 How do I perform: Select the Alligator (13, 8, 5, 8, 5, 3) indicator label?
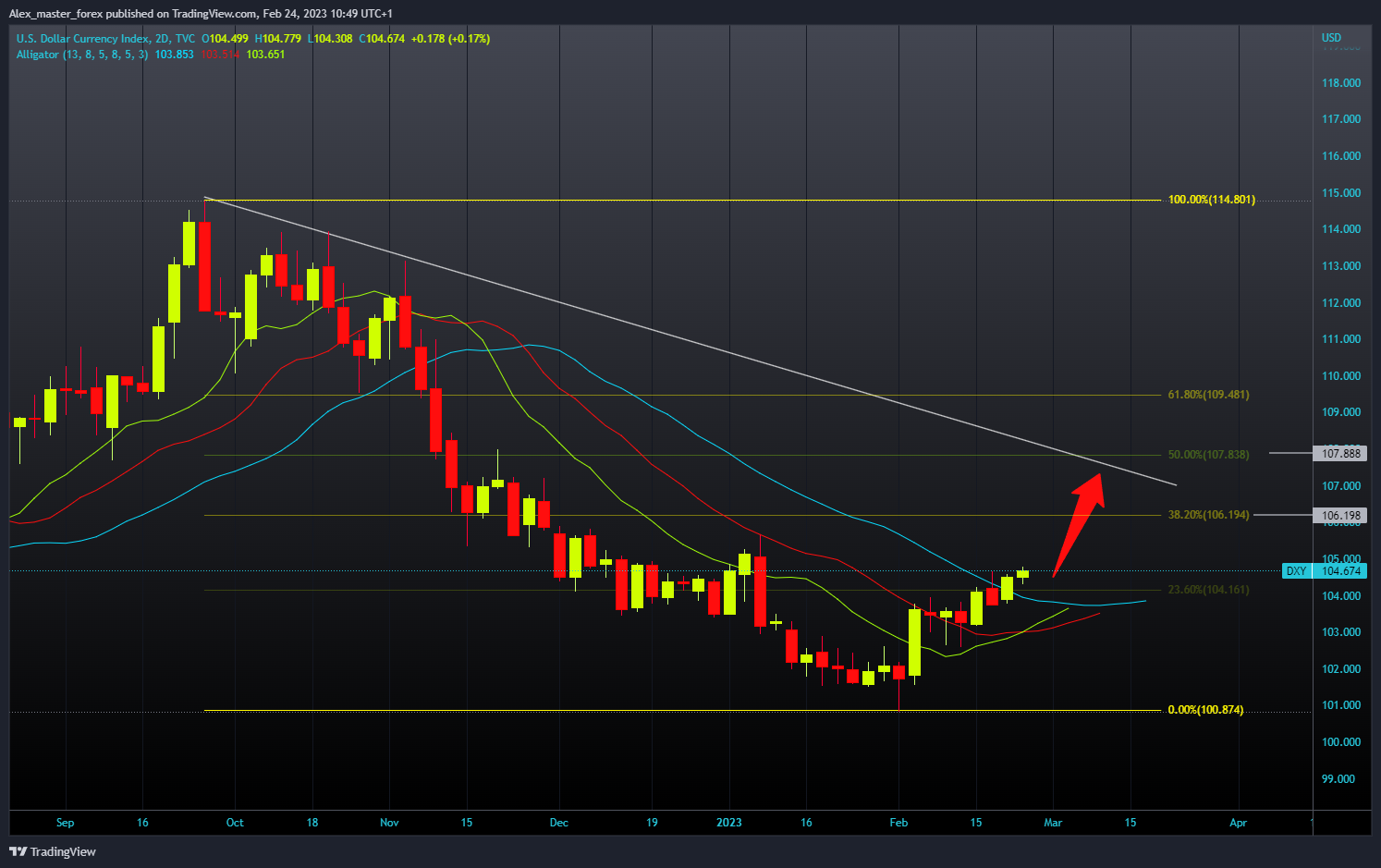coord(81,55)
